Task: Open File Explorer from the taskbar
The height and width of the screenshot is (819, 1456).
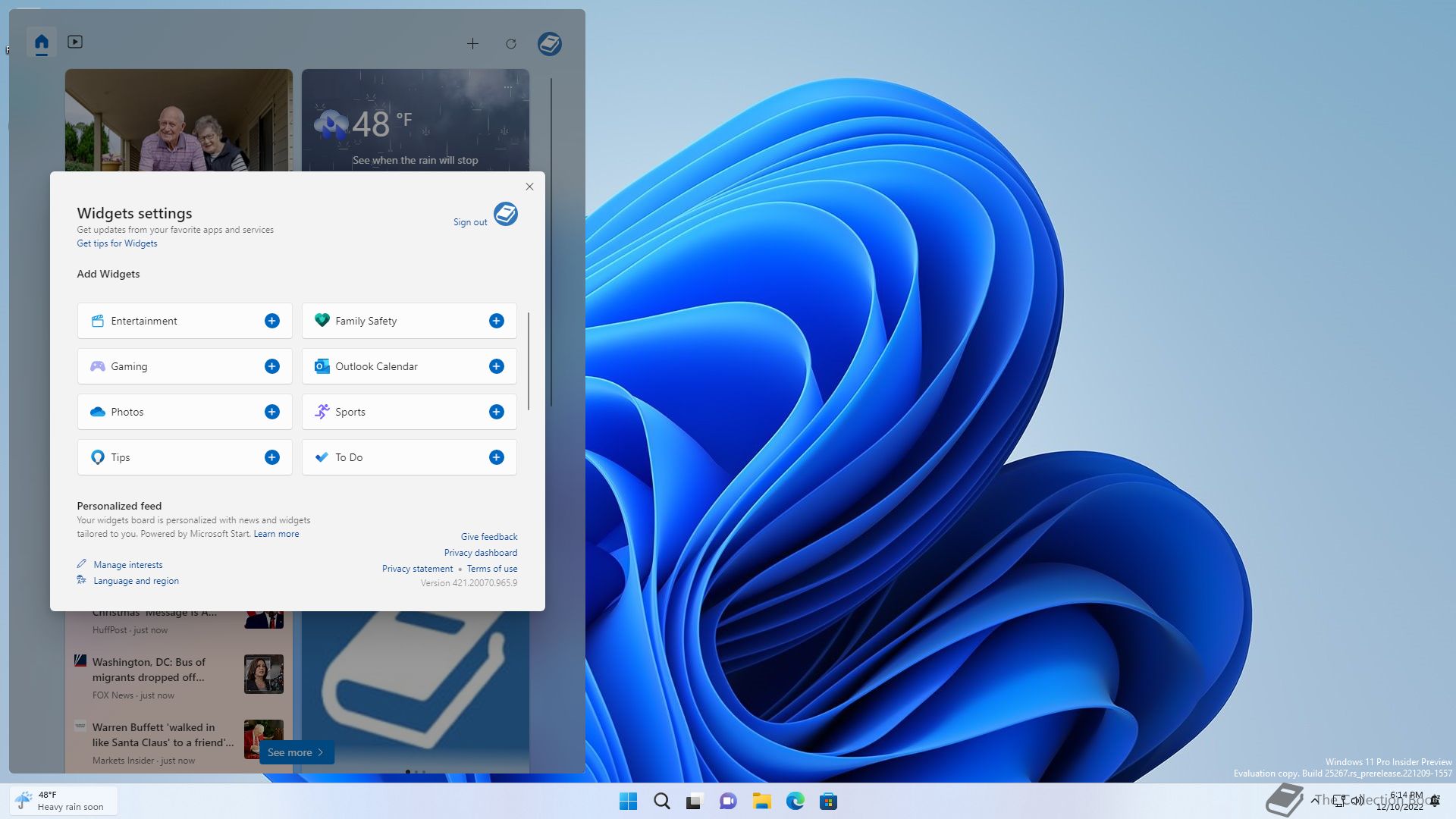Action: (x=761, y=801)
